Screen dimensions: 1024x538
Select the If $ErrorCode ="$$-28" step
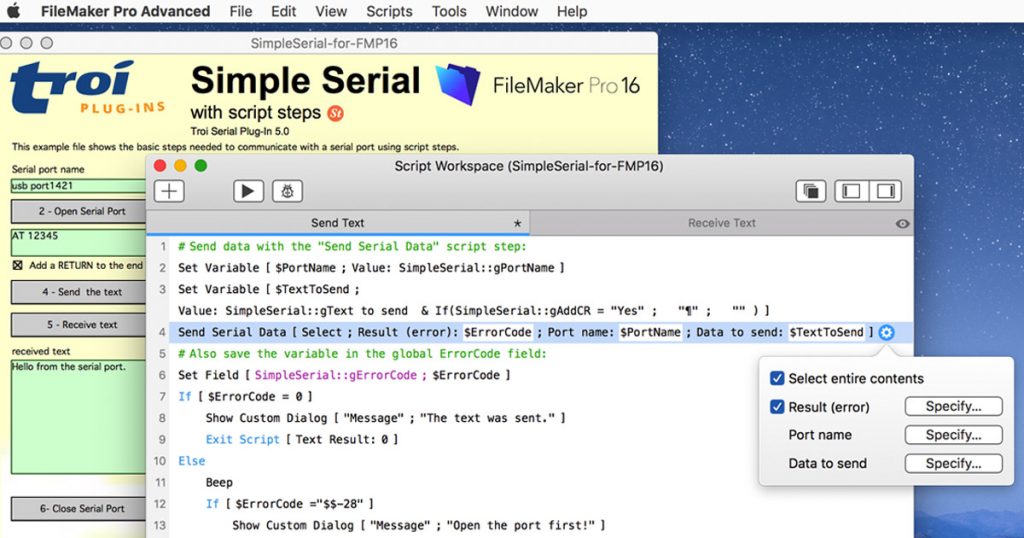click(x=290, y=504)
